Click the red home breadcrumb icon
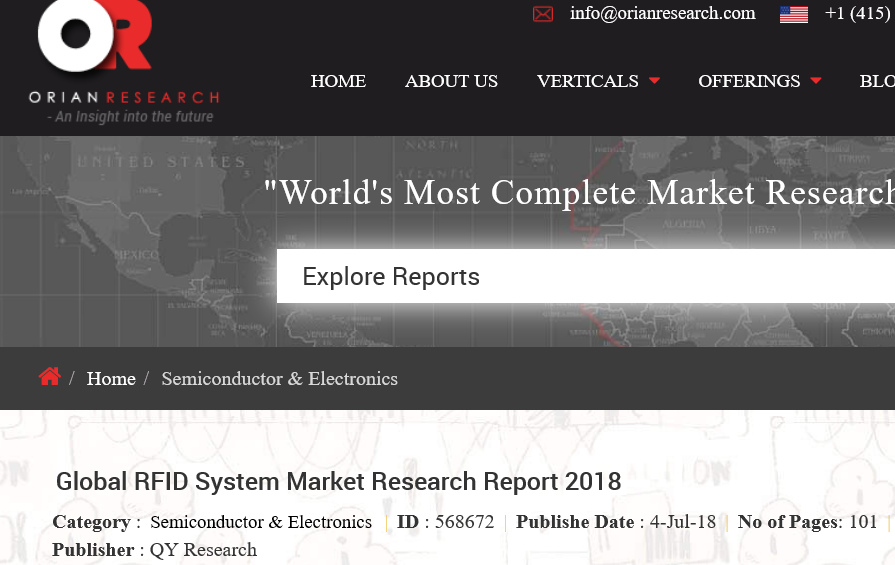The width and height of the screenshot is (895, 565). pos(50,377)
